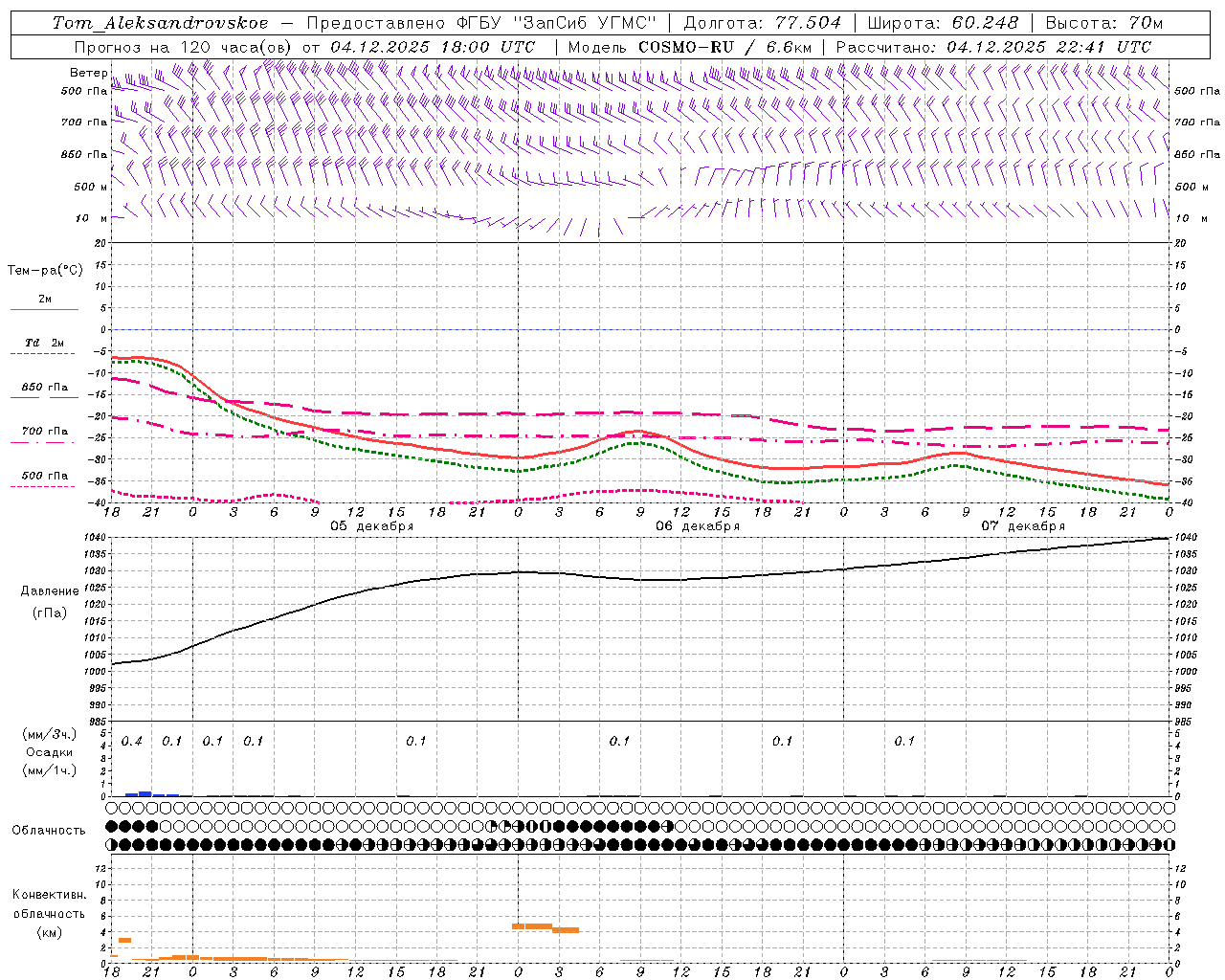Click the Осадки precipitation label
This screenshot has height=980, width=1225.
pos(50,752)
